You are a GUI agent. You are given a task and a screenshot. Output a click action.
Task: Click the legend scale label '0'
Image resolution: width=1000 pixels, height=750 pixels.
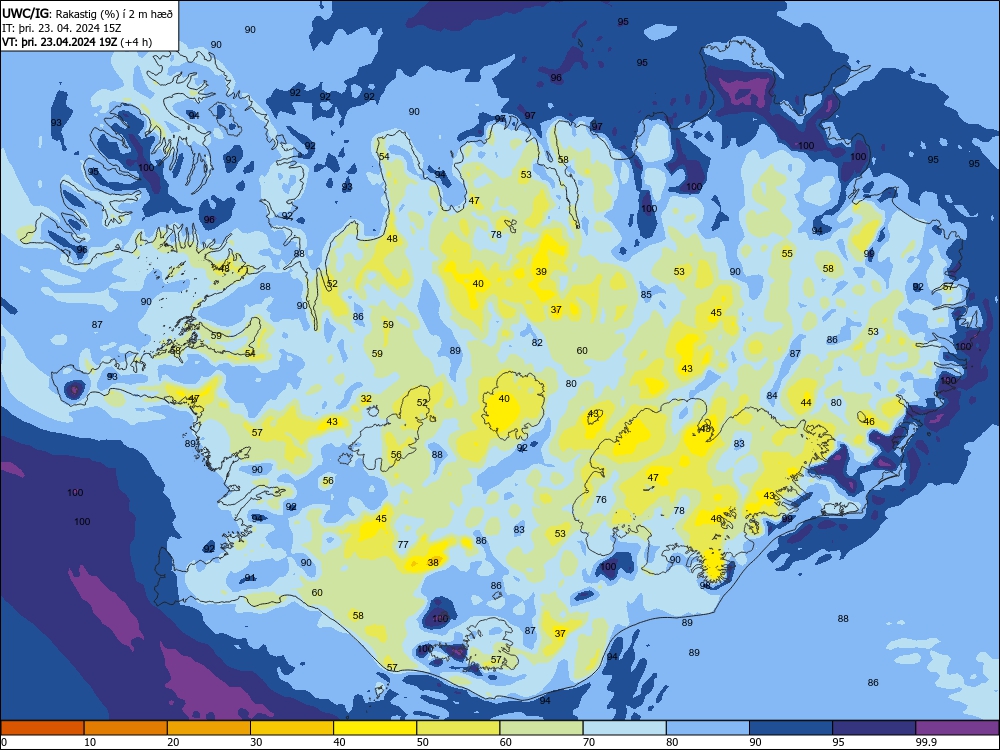(4, 742)
